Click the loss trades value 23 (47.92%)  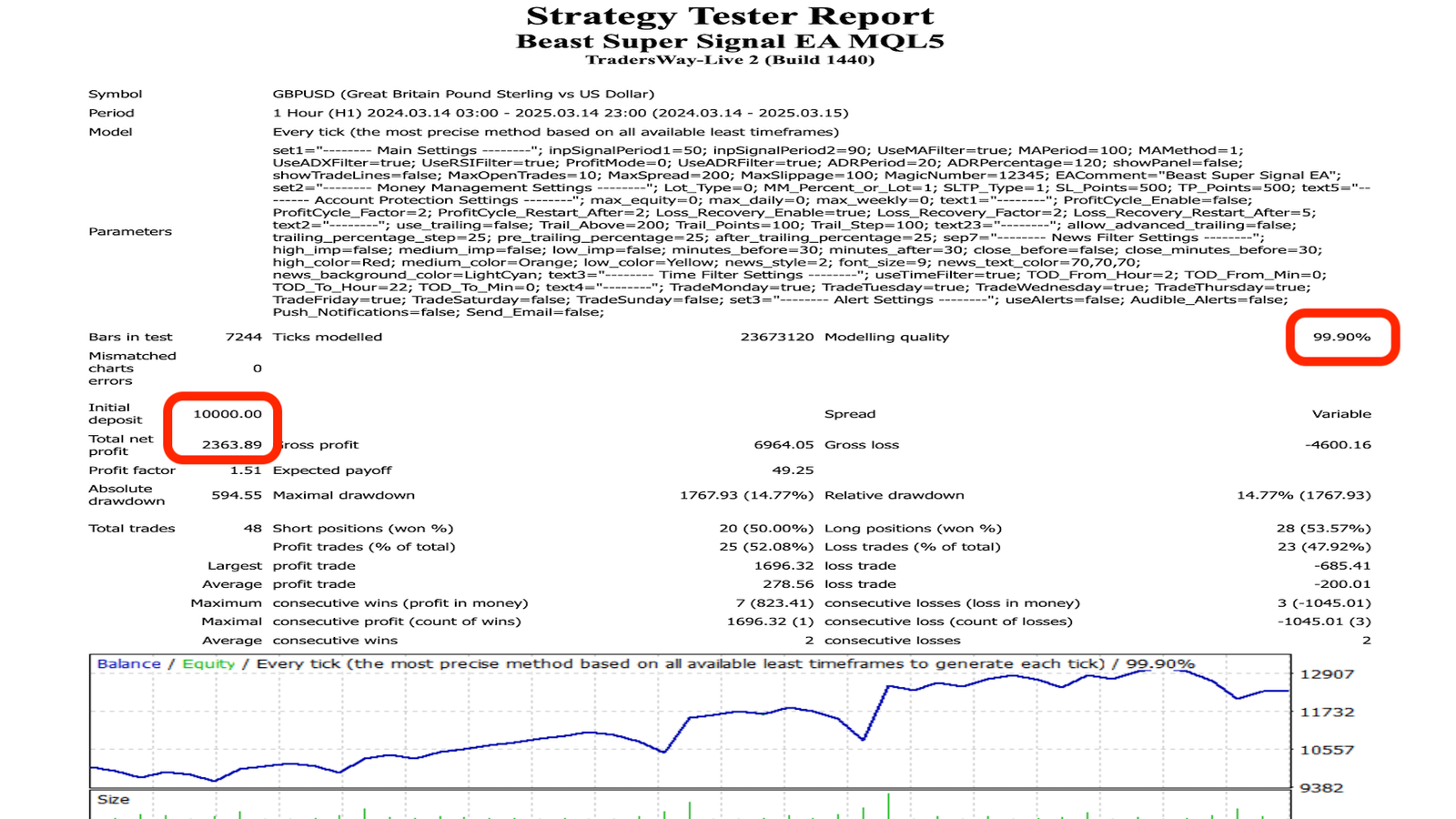coord(1324,547)
